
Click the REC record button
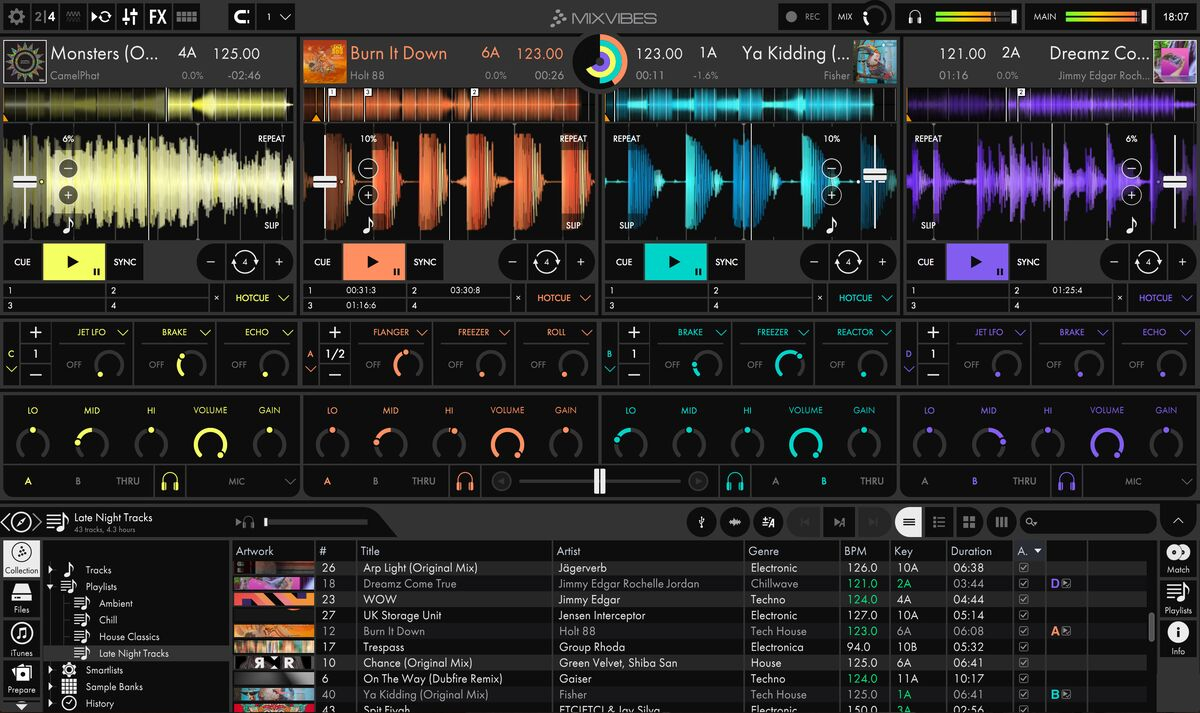(802, 17)
